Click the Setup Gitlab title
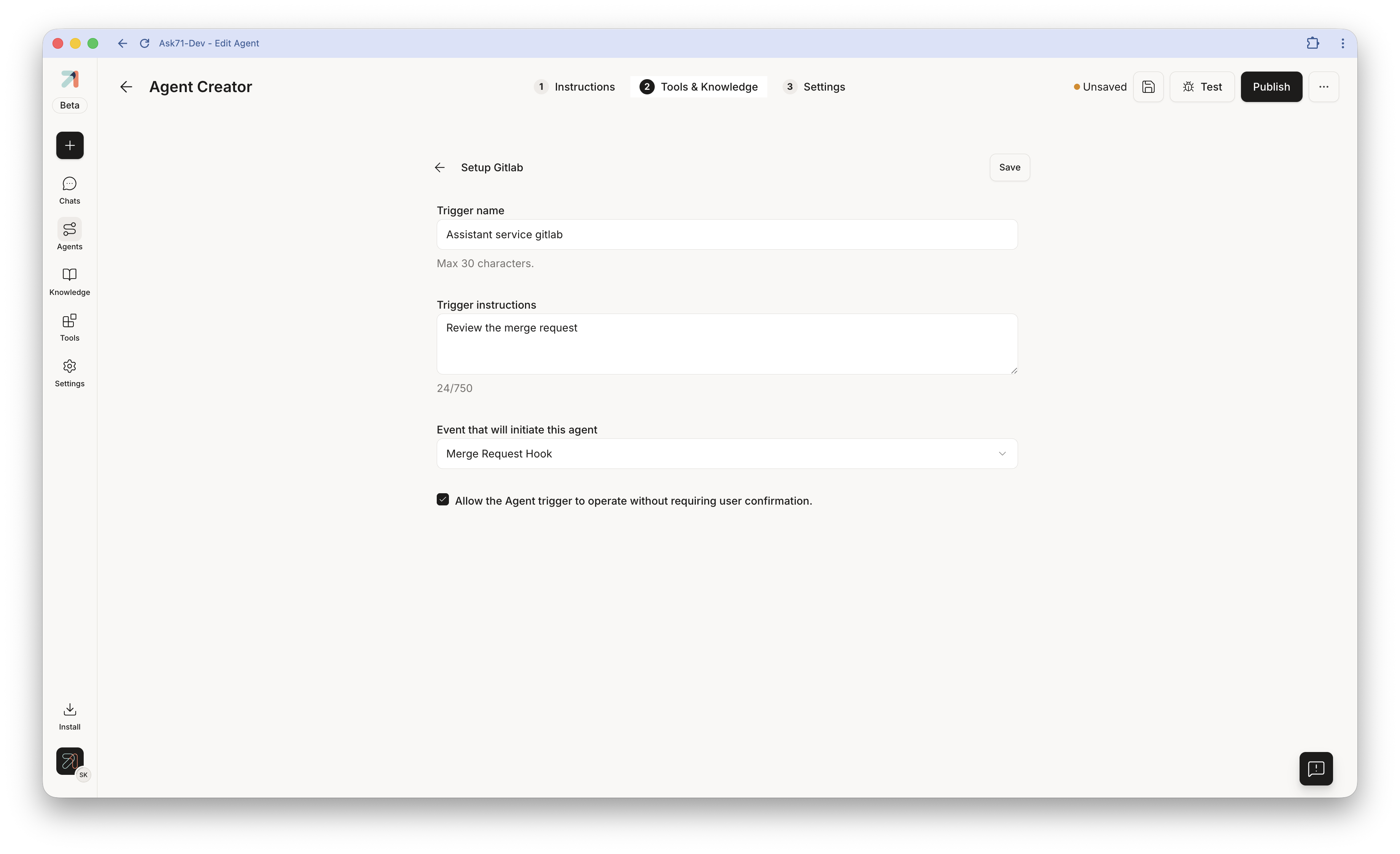 click(x=492, y=167)
